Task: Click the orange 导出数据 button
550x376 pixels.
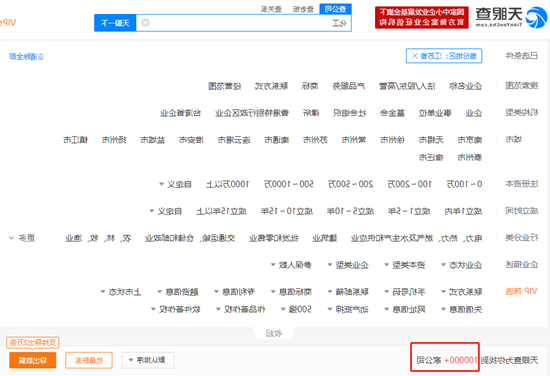Action: coord(33,360)
